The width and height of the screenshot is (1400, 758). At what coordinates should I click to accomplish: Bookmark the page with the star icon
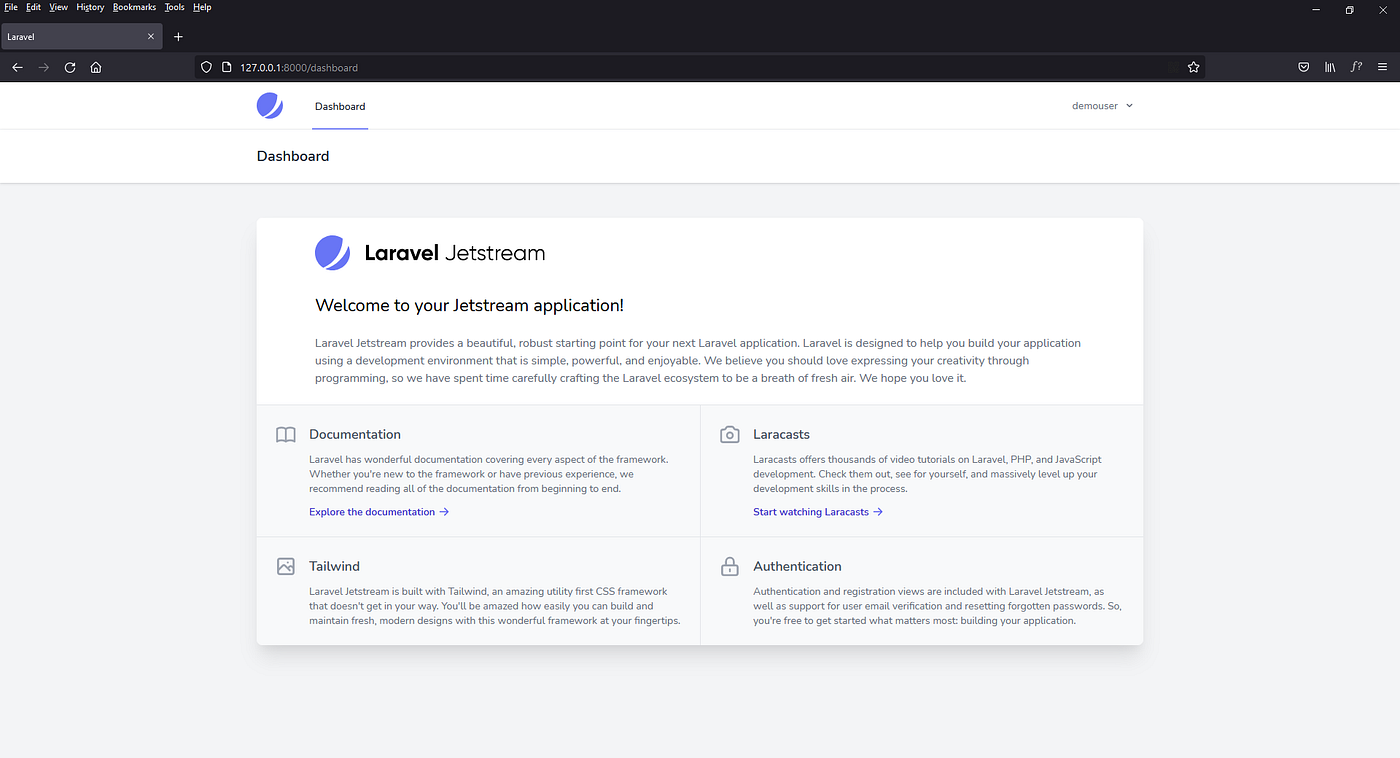pyautogui.click(x=1192, y=67)
